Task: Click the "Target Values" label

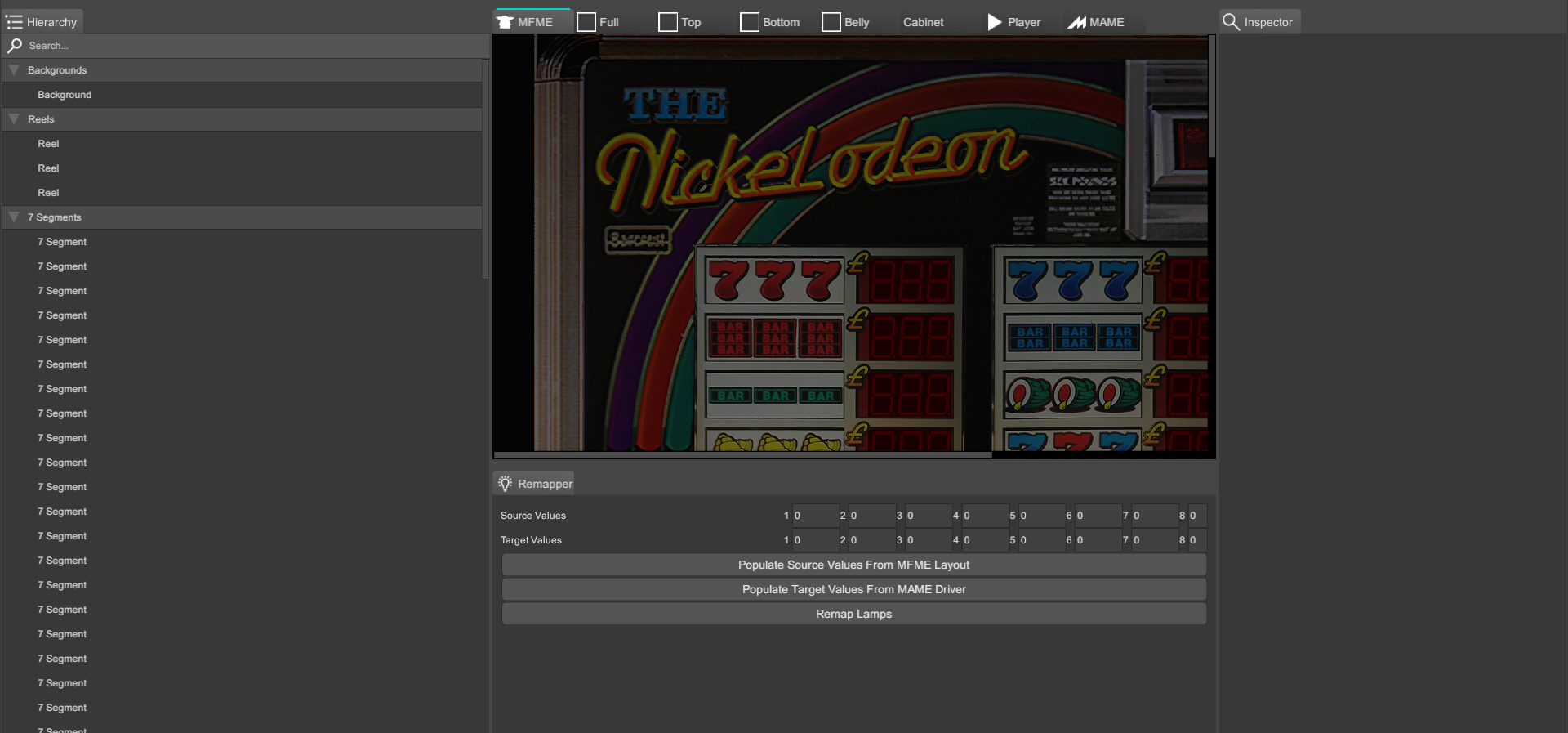Action: (531, 540)
